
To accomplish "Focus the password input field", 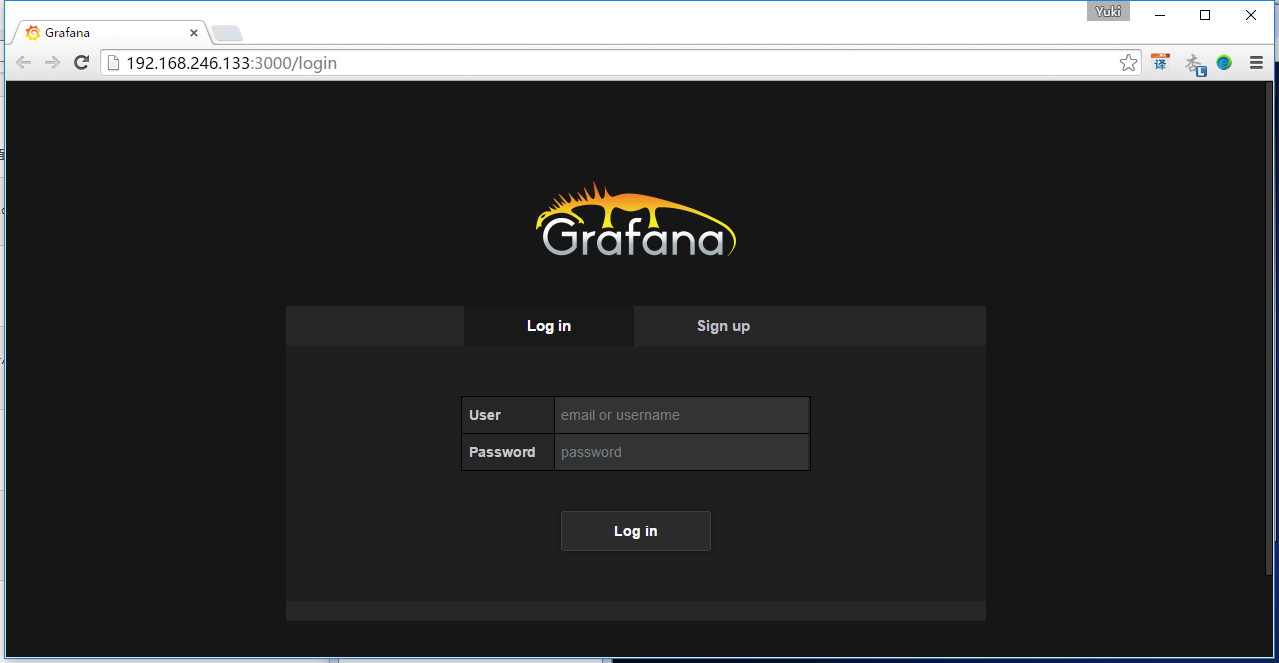I will [x=682, y=452].
